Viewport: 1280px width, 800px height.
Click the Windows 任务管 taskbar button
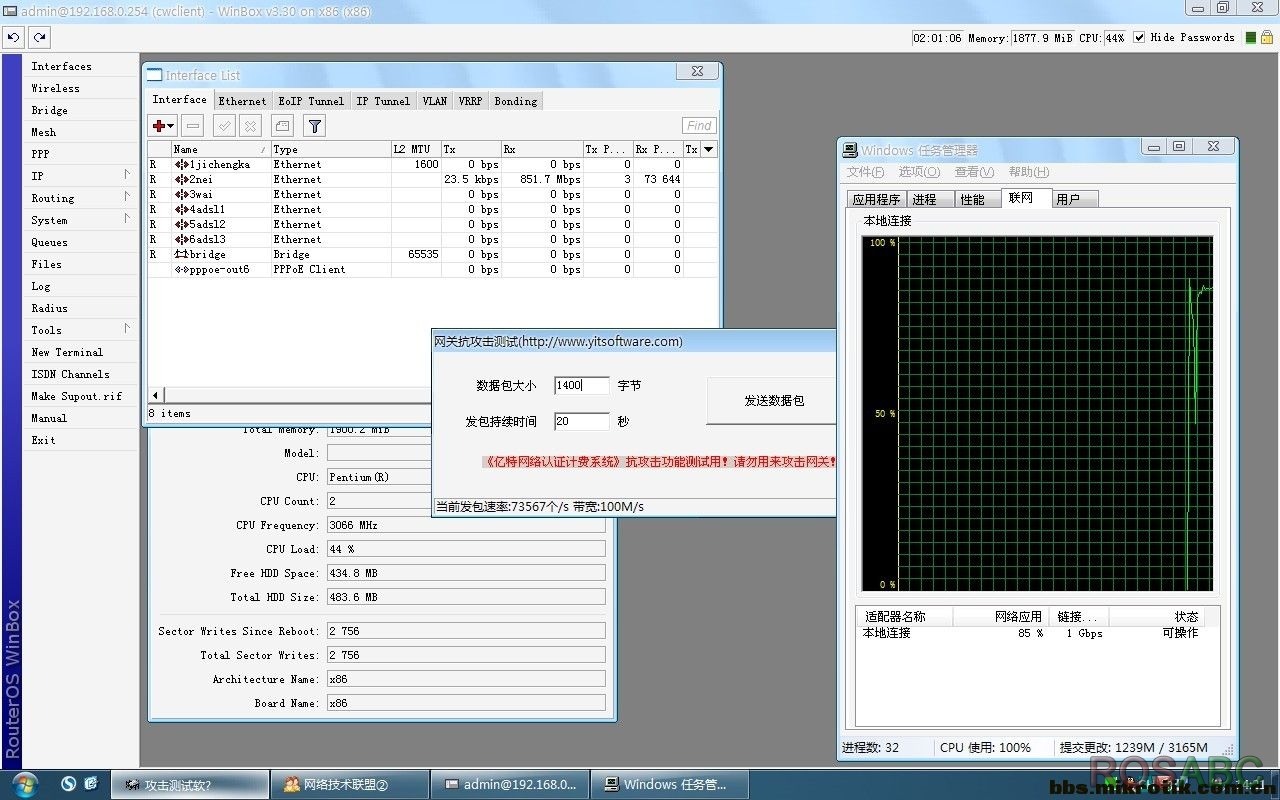(x=669, y=785)
